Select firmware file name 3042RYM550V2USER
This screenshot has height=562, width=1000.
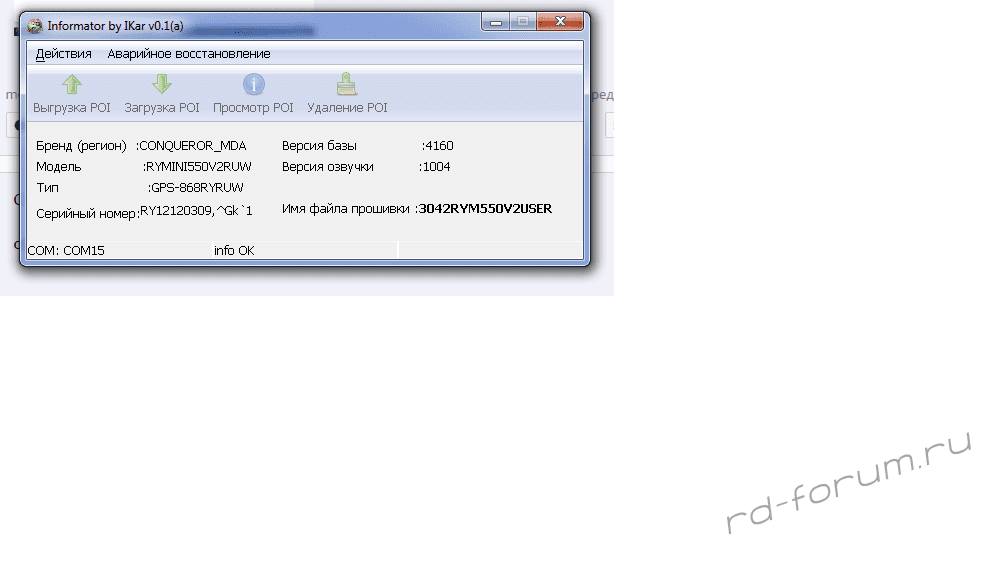tap(485, 209)
